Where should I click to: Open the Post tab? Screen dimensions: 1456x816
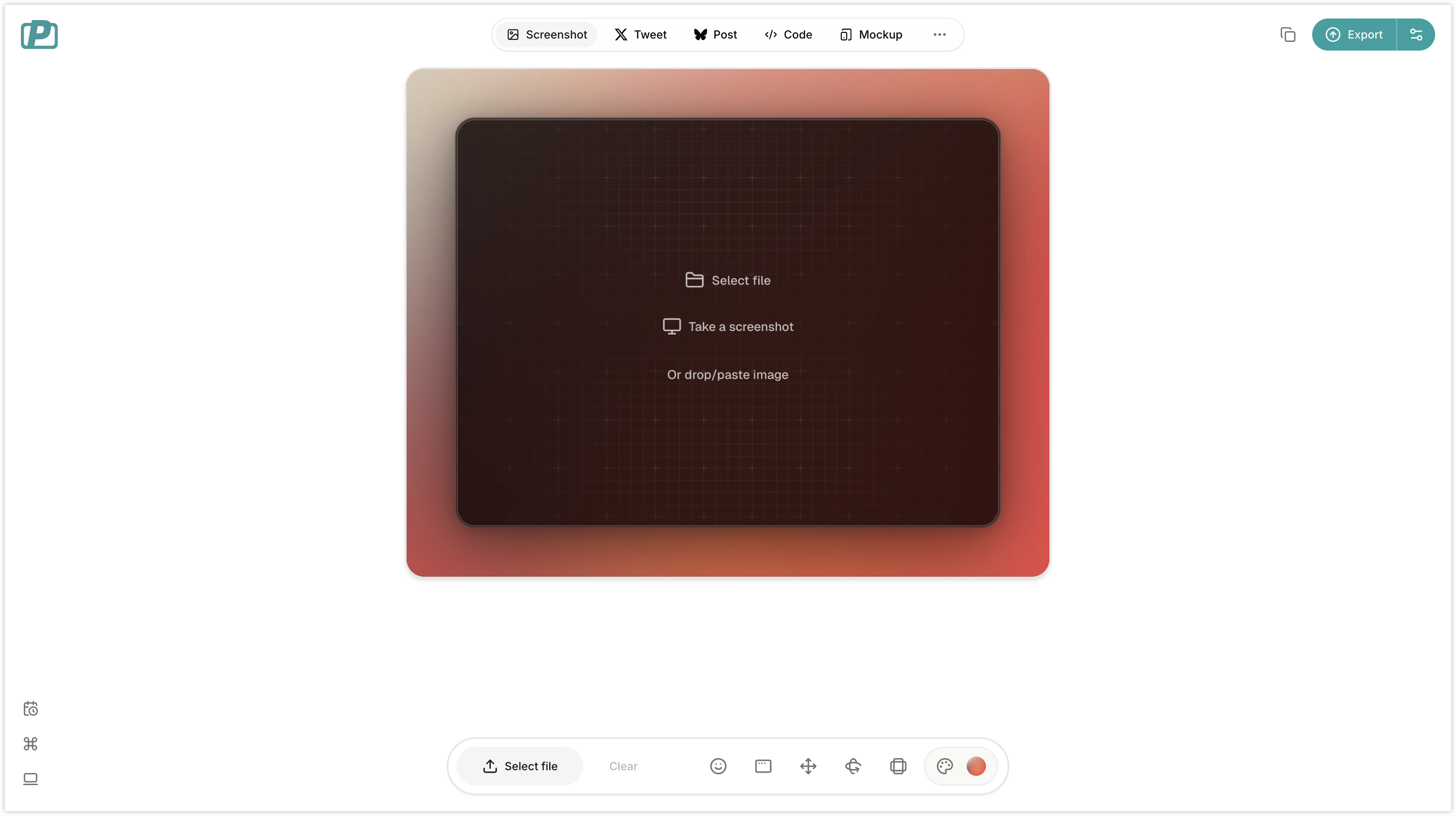[x=715, y=34]
